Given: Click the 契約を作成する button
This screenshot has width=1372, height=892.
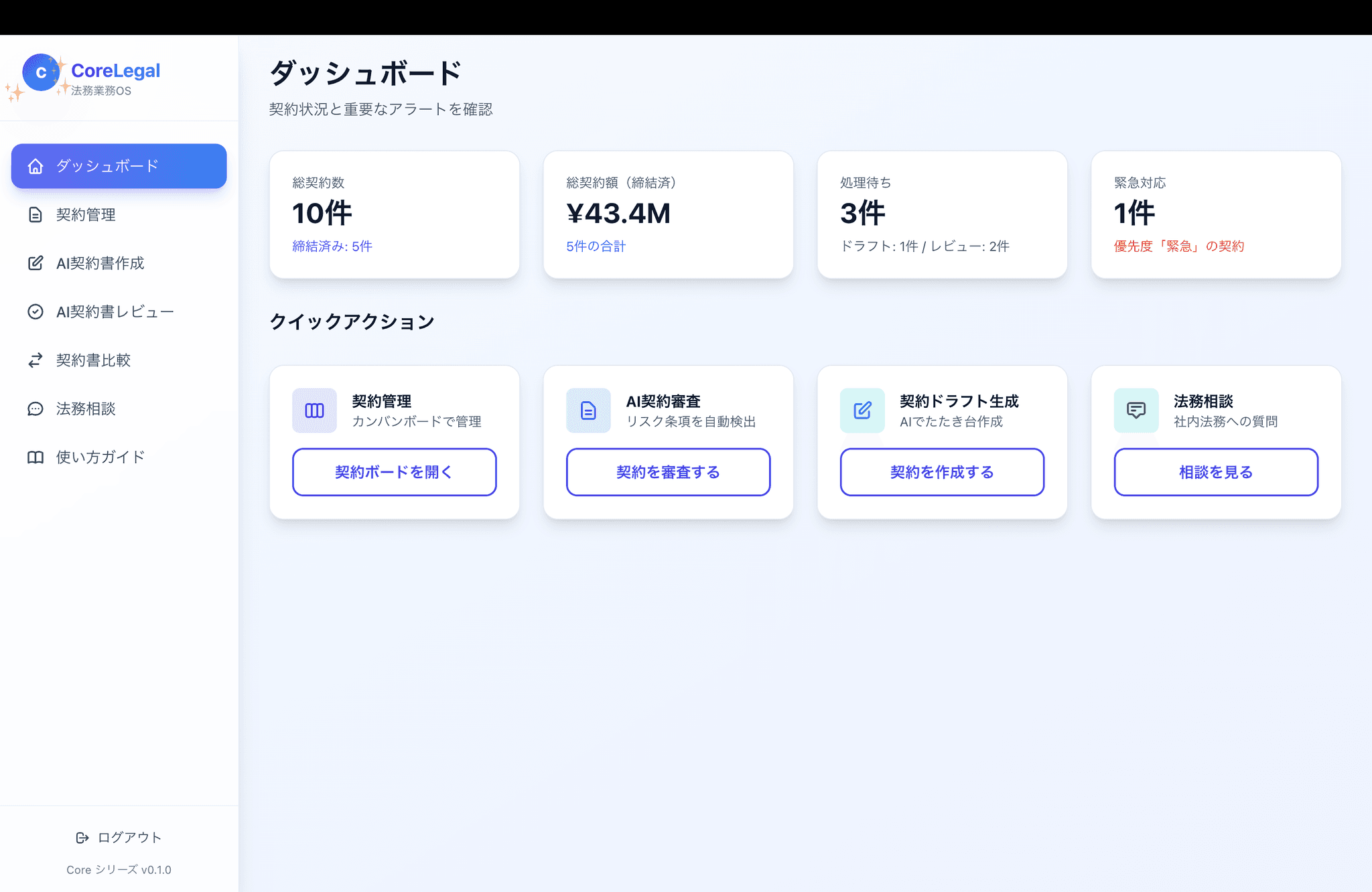Looking at the screenshot, I should click(x=941, y=472).
